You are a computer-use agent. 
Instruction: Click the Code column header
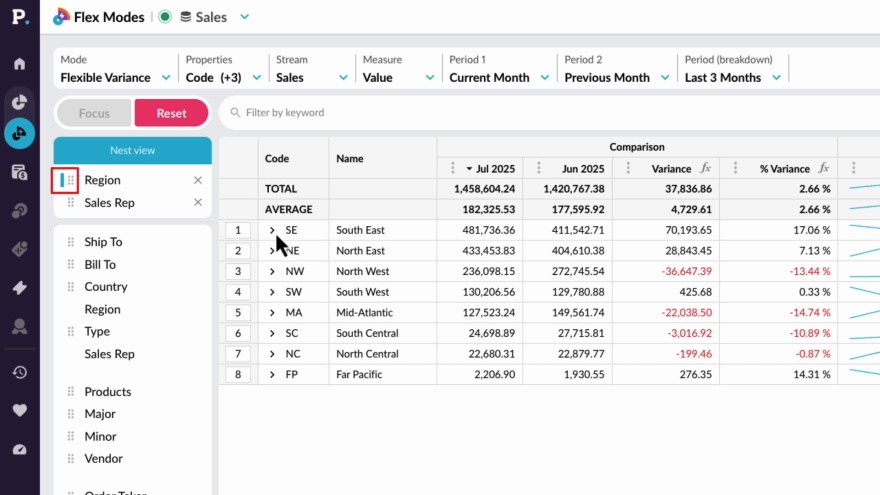pos(277,159)
